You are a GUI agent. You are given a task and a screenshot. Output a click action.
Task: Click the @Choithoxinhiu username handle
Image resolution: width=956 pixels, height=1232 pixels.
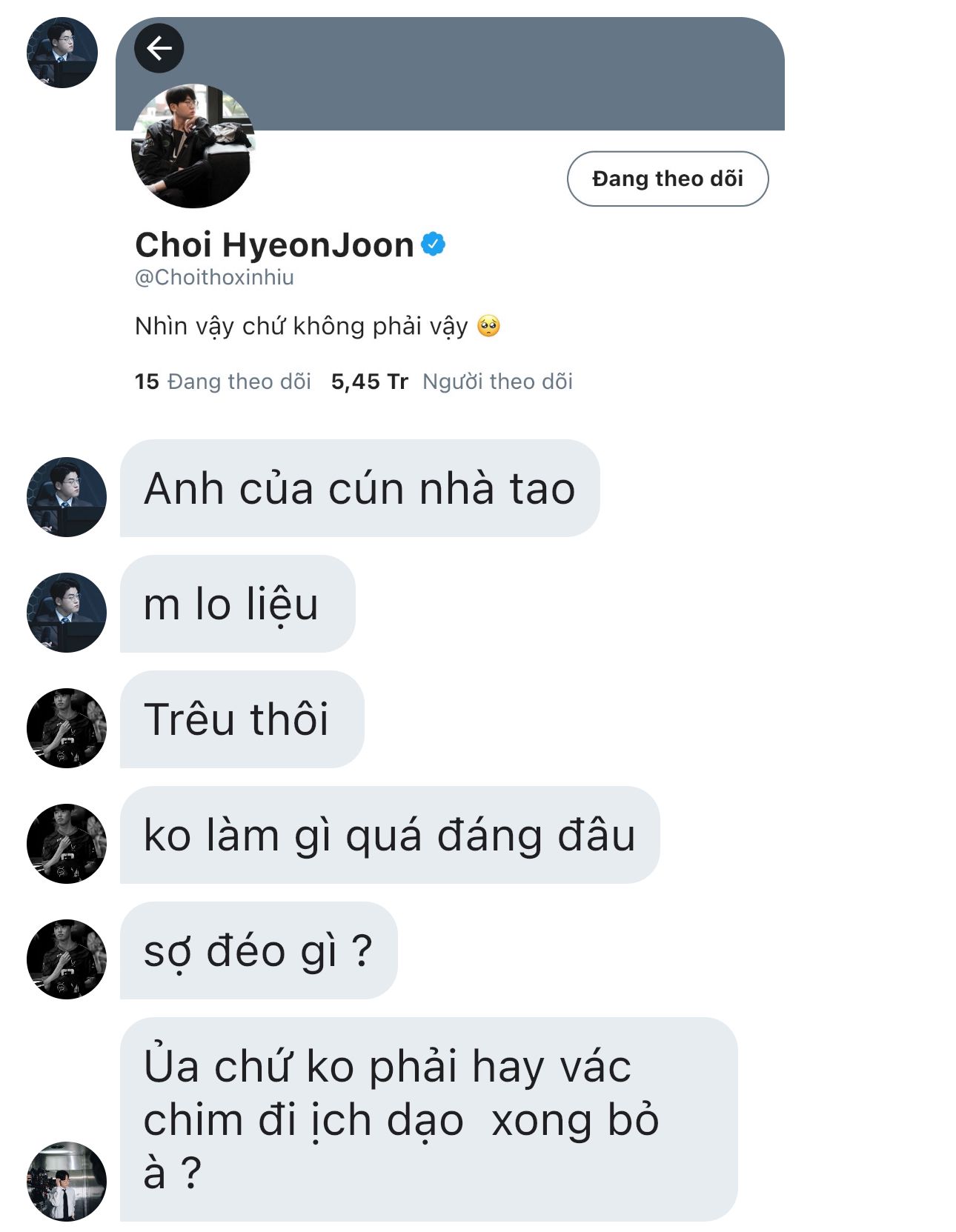pyautogui.click(x=215, y=277)
